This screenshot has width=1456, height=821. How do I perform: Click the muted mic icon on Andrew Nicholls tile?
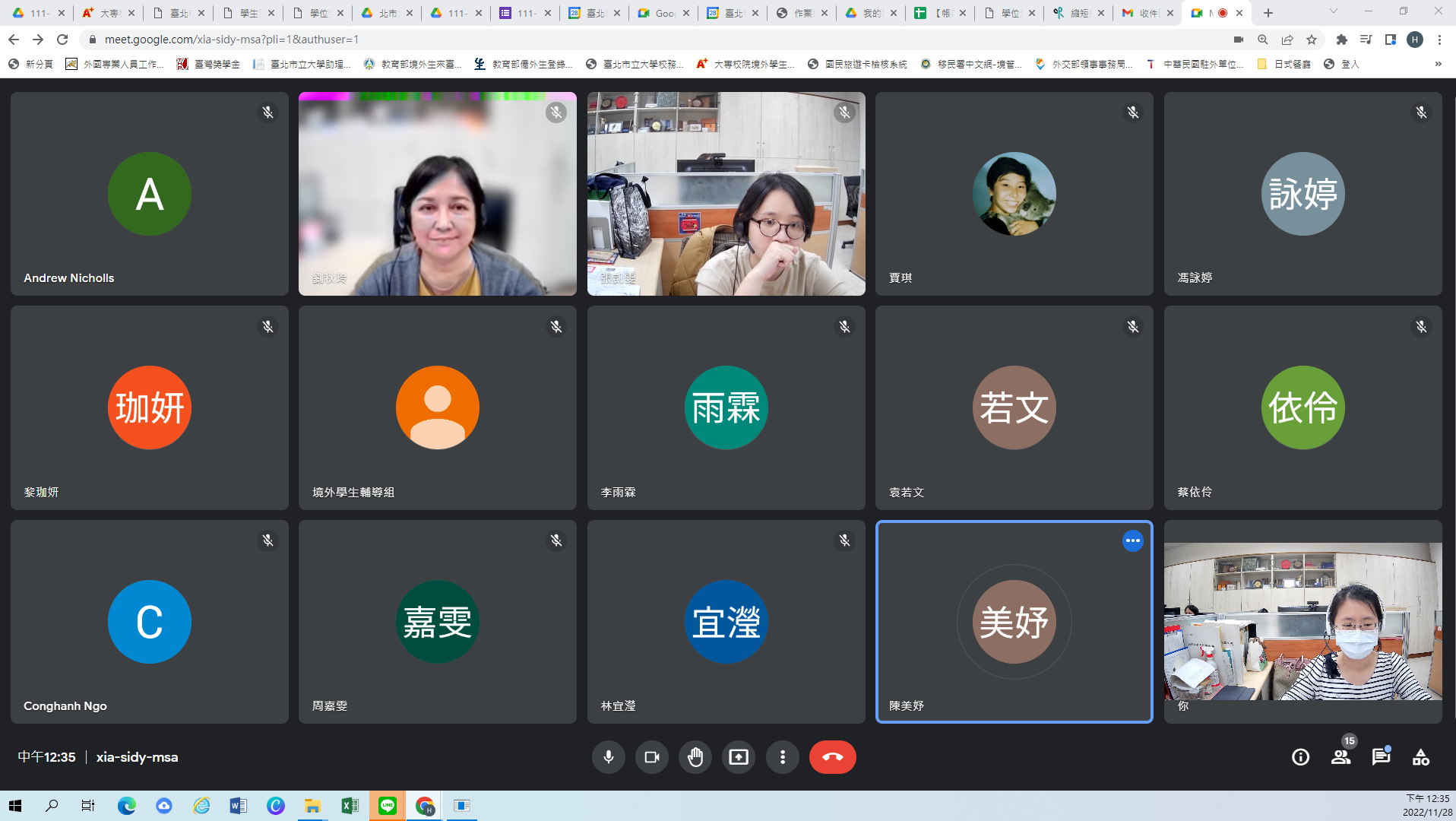tap(267, 113)
